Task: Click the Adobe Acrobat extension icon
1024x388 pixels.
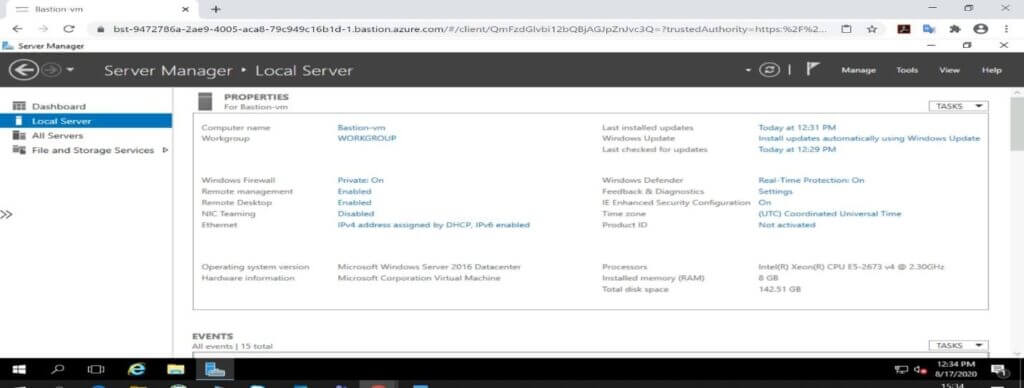Action: pyautogui.click(x=904, y=29)
